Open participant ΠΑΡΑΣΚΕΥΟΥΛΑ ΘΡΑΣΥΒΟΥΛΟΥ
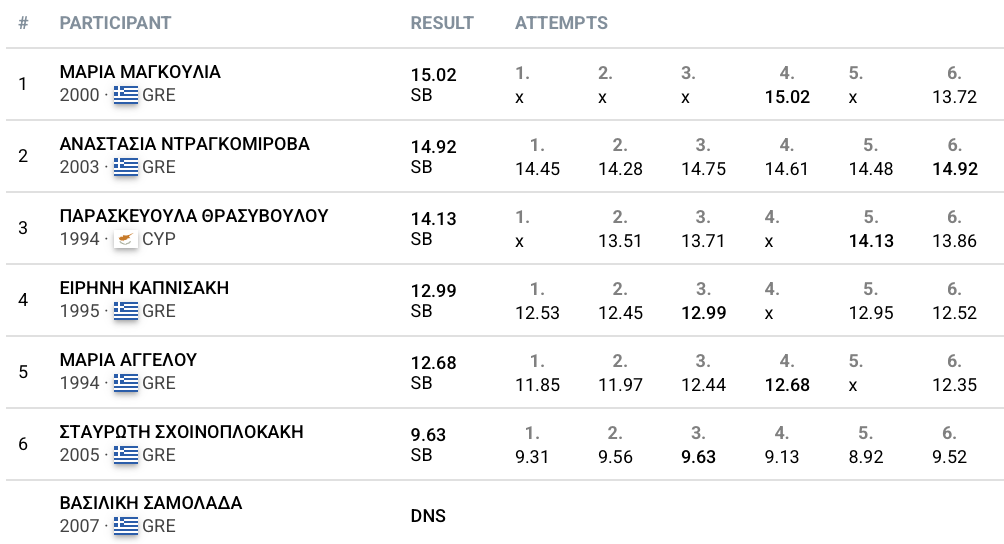Screen dimensions: 1004x544 (x=194, y=216)
